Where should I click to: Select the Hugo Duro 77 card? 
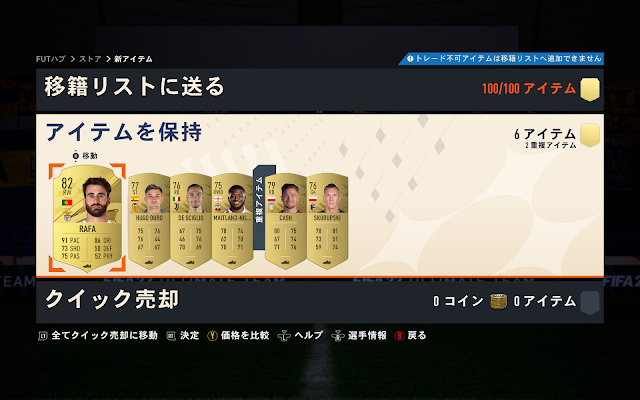click(149, 221)
